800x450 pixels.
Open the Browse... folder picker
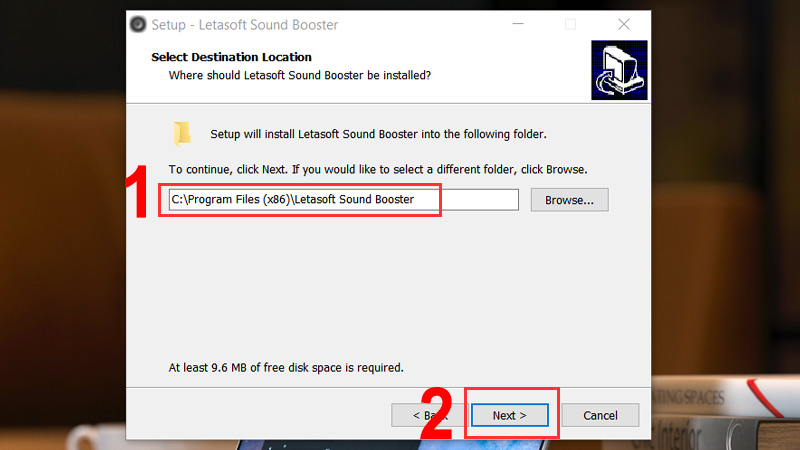tap(569, 199)
